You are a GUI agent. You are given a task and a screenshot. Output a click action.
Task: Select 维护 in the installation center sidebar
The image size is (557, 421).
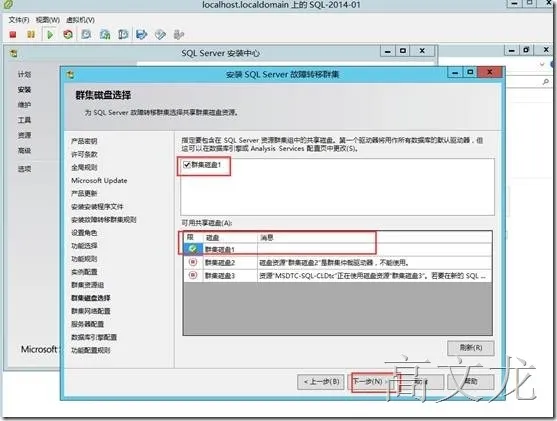click(x=25, y=105)
